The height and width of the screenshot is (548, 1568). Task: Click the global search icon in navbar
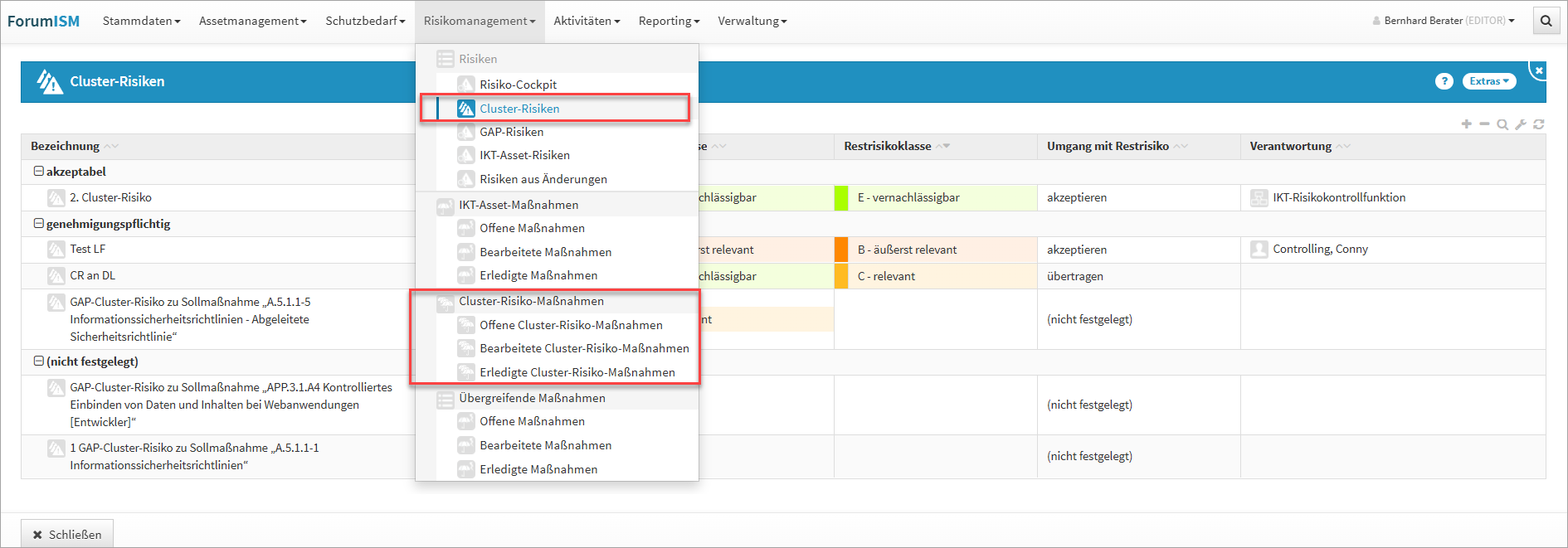1546,21
